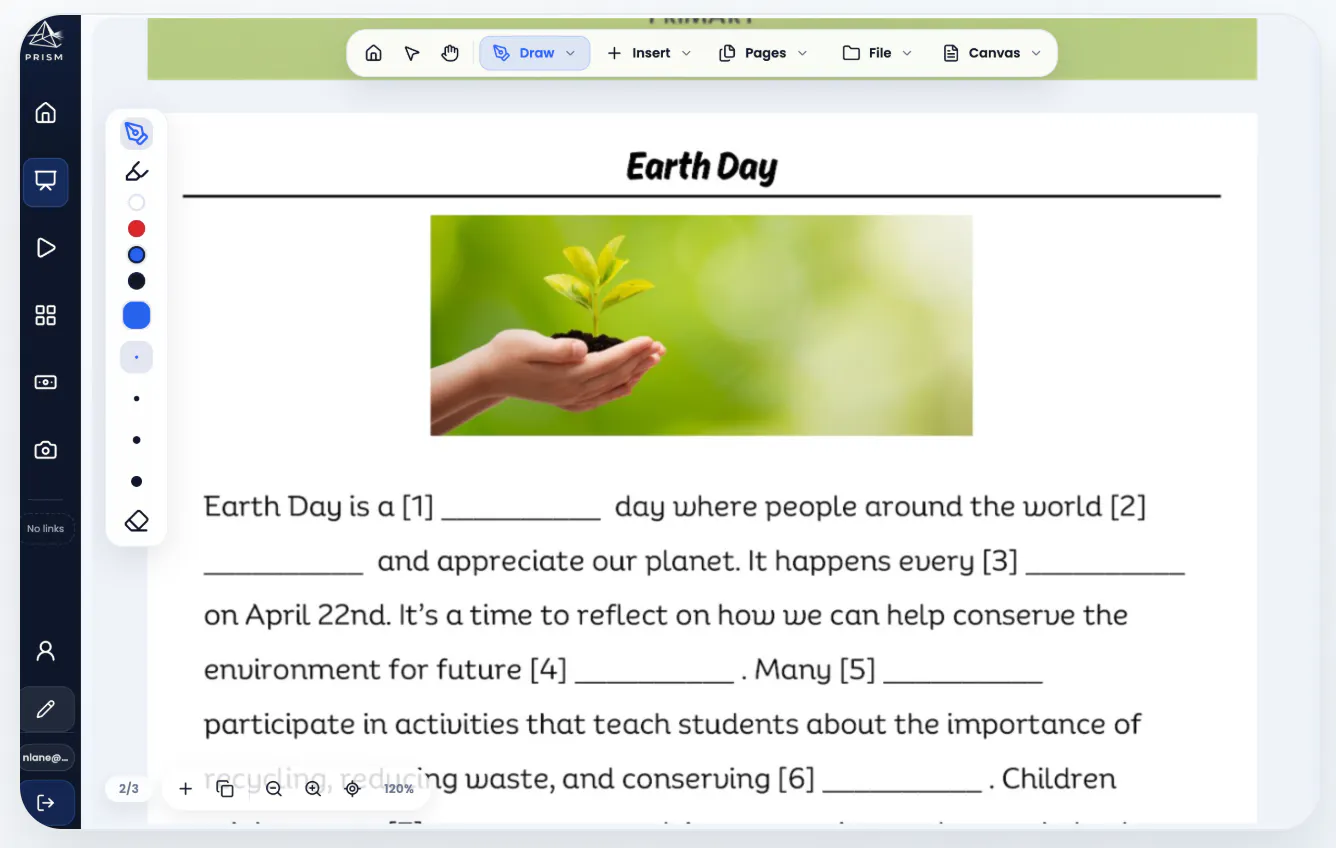Screen dimensions: 1336x848
Task: Click the ticket icon in left sidebar
Action: tap(45, 382)
